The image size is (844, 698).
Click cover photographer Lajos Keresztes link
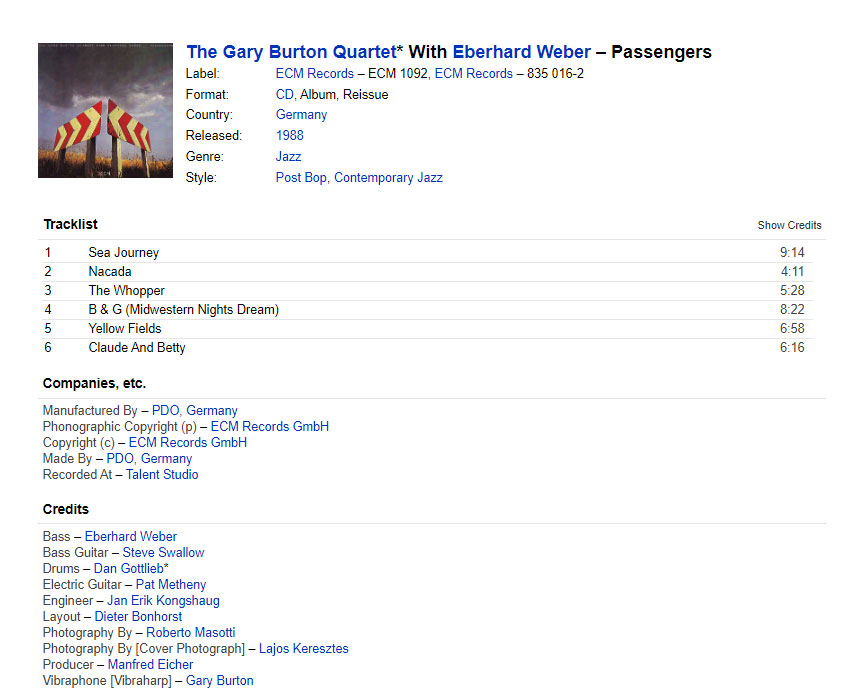pyautogui.click(x=303, y=649)
